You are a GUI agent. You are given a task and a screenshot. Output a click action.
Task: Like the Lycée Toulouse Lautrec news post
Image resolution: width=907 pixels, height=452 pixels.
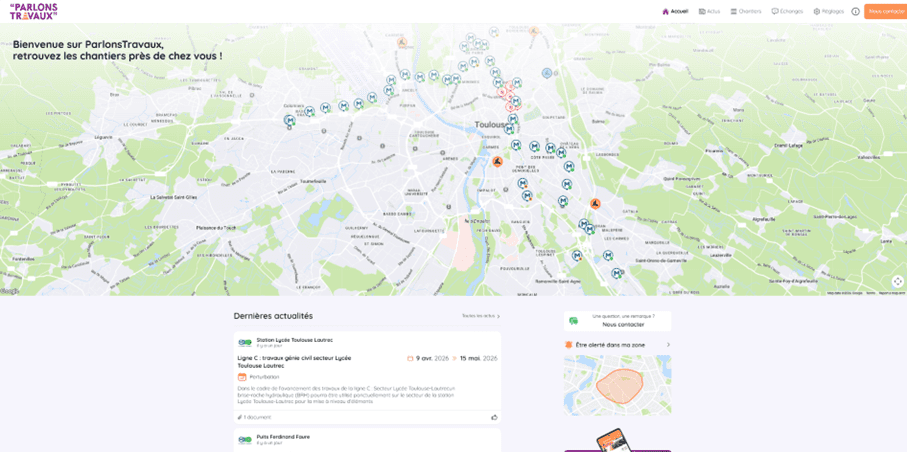(494, 417)
